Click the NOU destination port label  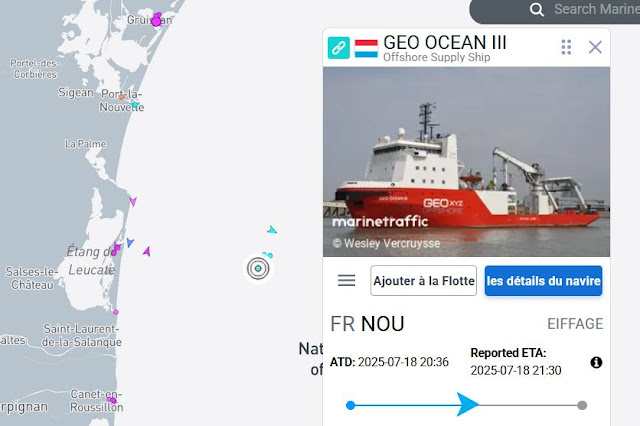(382, 324)
